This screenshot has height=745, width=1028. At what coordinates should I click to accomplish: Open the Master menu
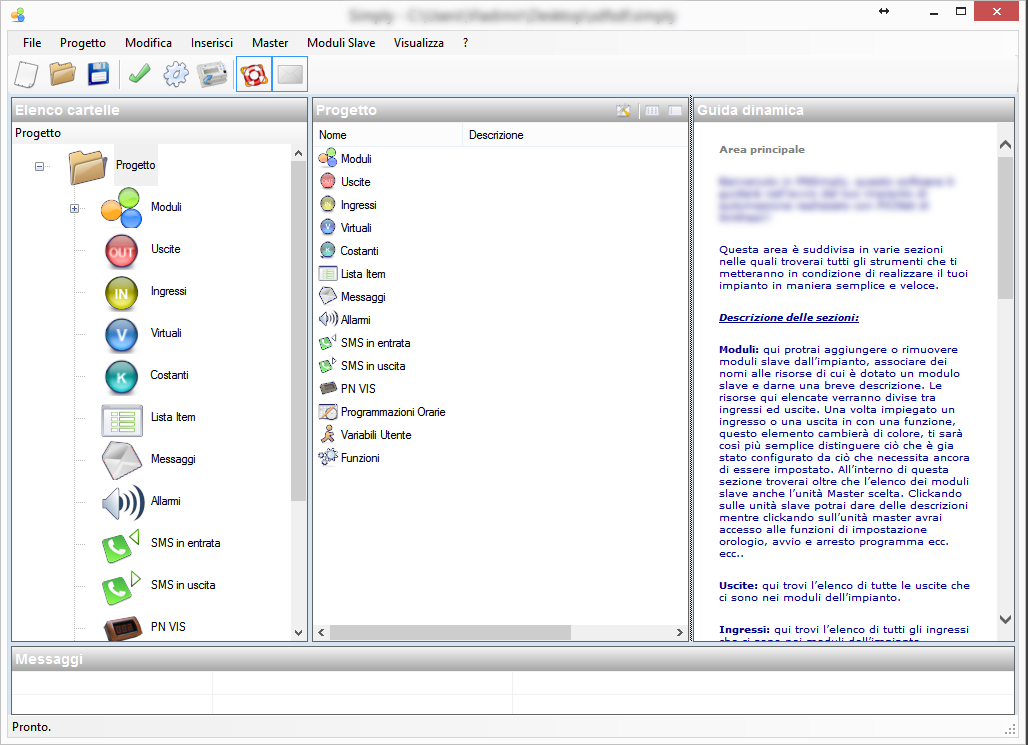coord(270,43)
